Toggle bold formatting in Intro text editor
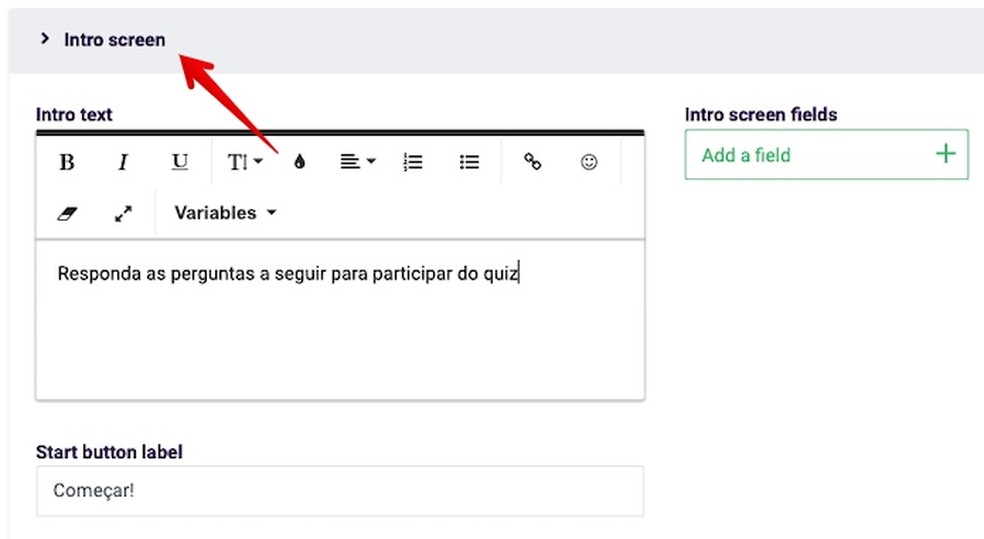The width and height of the screenshot is (984, 539). point(67,162)
